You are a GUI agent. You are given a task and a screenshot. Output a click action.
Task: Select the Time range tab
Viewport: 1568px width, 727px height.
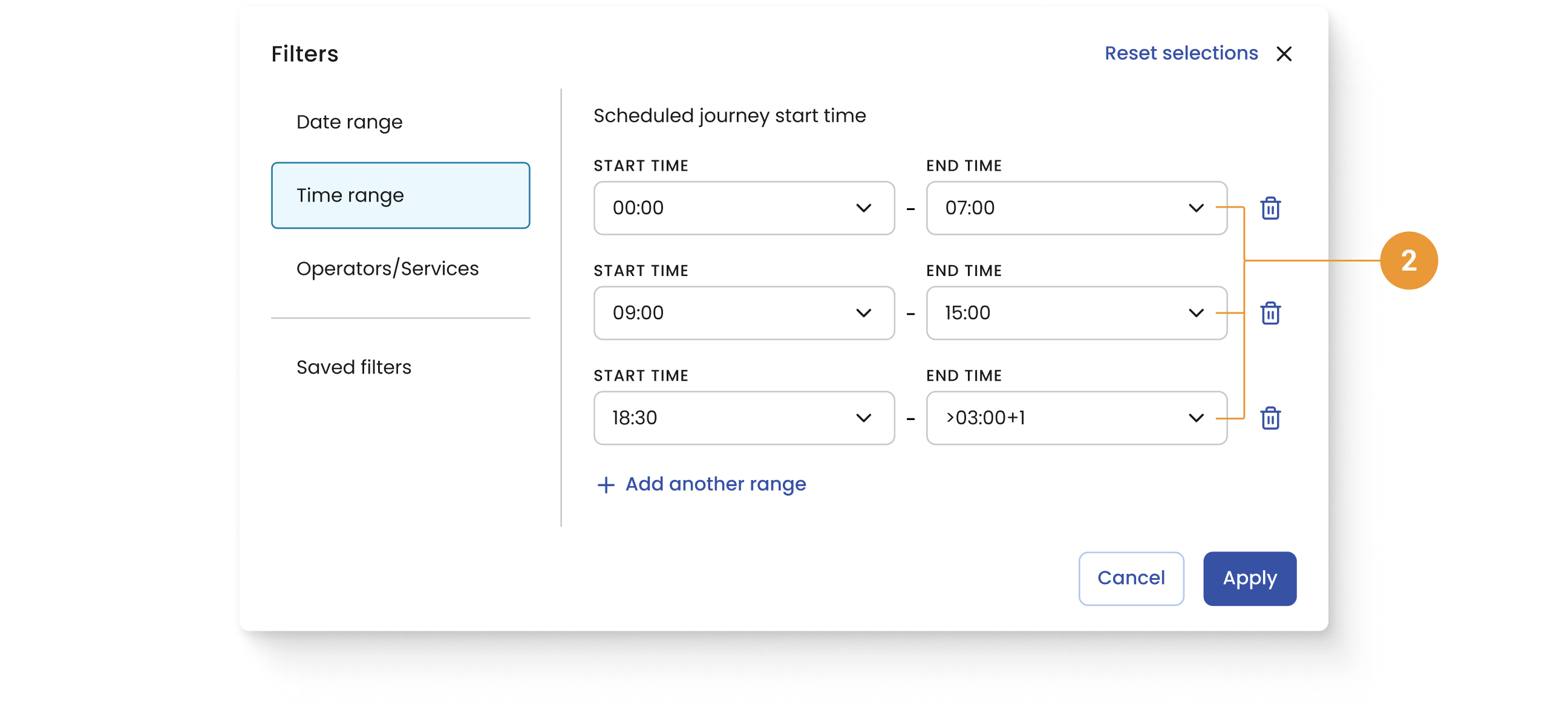[x=400, y=196]
